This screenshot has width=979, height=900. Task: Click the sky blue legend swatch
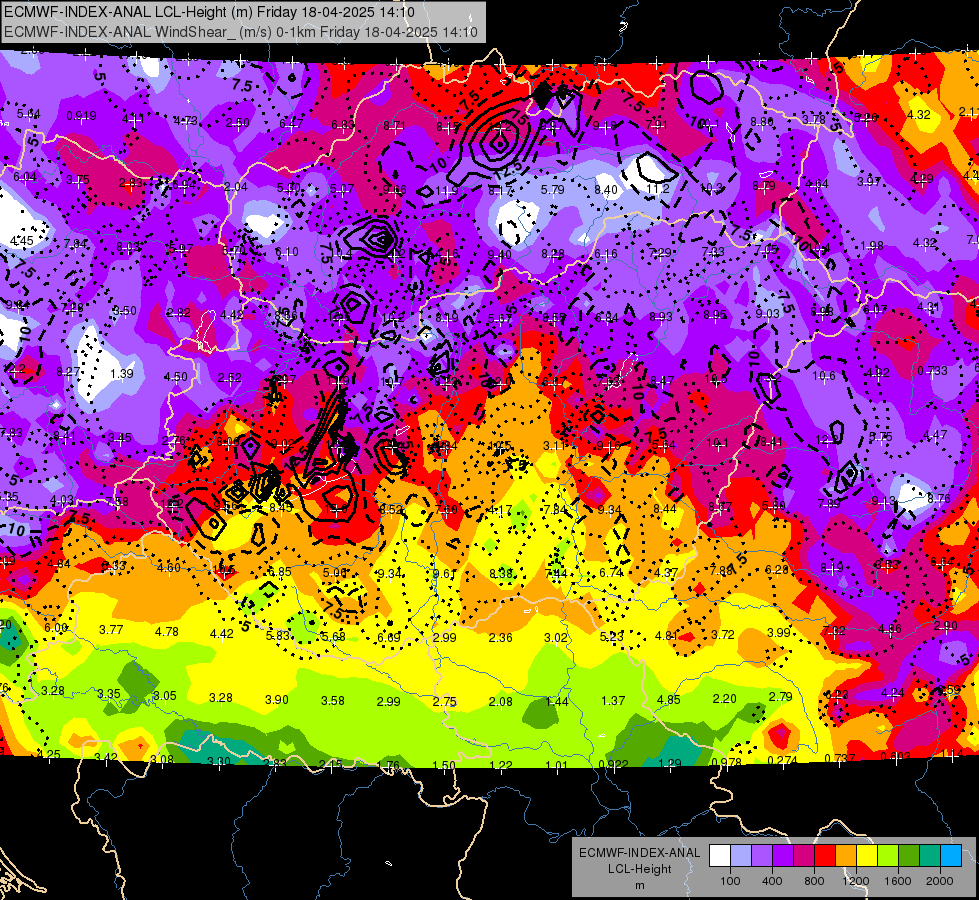951,856
